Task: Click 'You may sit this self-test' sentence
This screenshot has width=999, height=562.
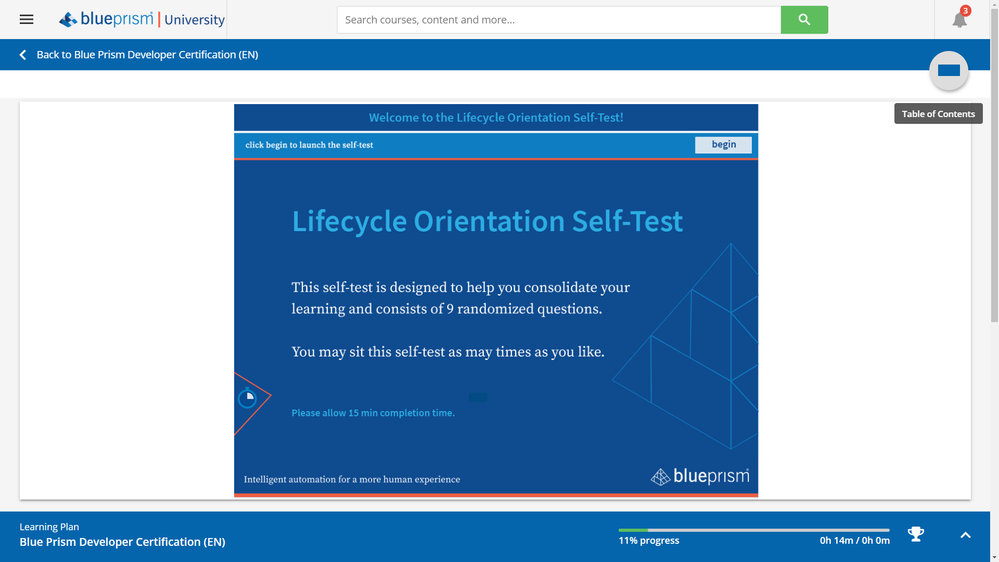Action: click(448, 352)
